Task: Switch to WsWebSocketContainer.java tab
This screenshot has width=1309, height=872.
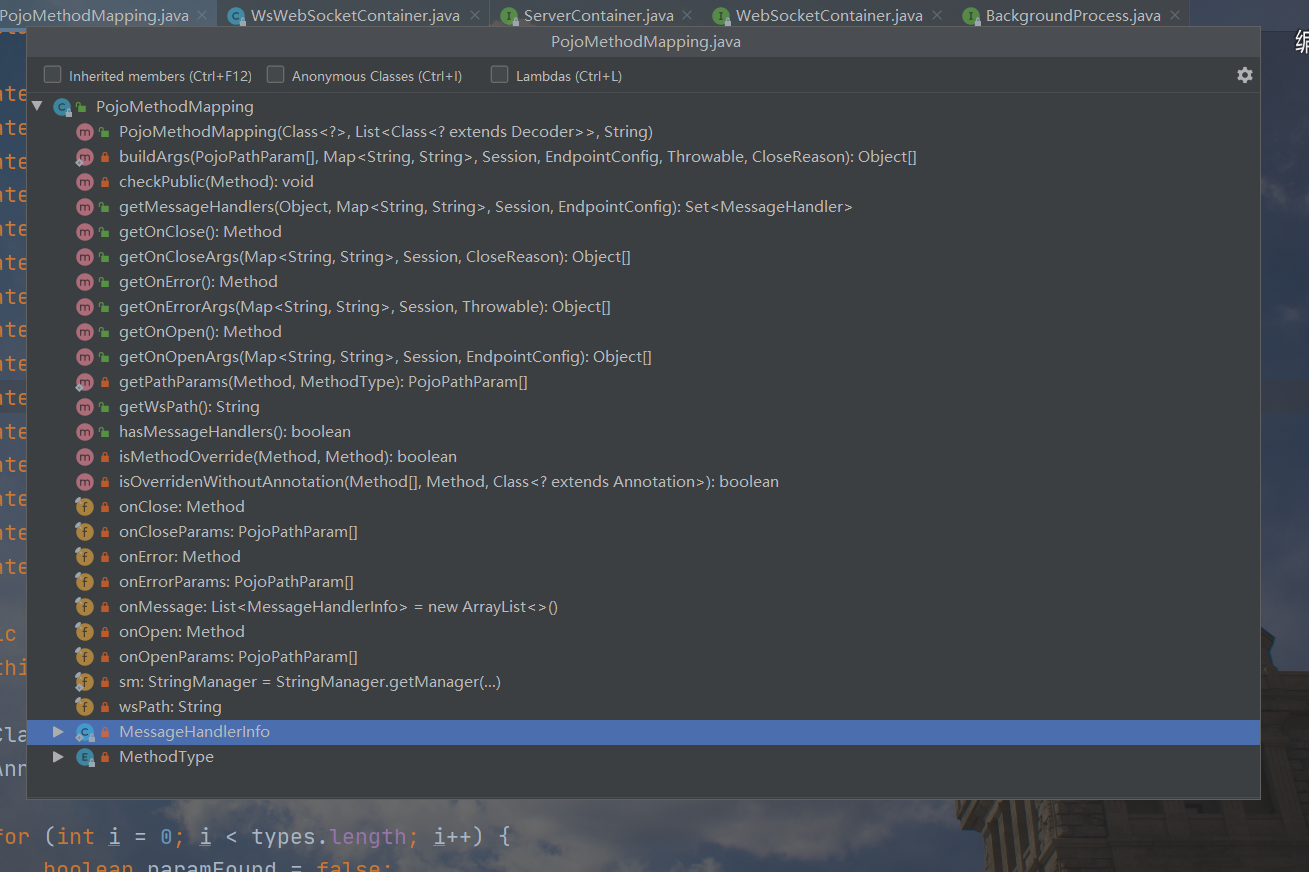Action: (354, 16)
